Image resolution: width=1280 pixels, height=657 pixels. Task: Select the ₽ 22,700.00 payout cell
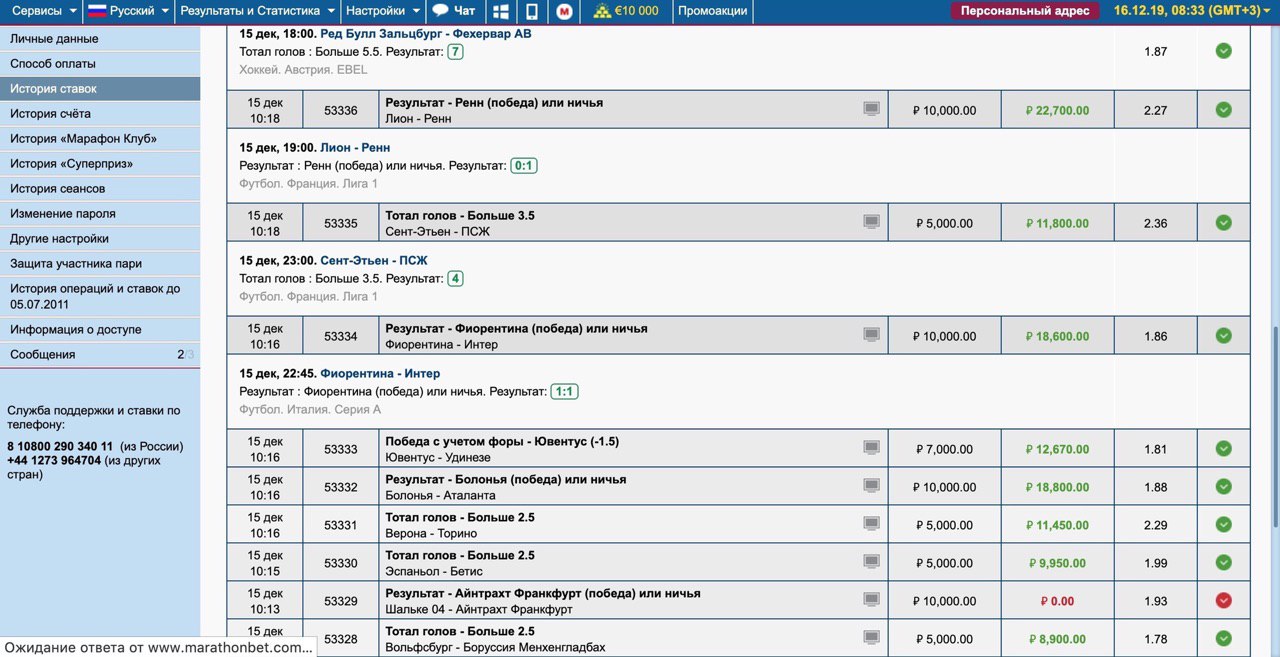point(1057,110)
